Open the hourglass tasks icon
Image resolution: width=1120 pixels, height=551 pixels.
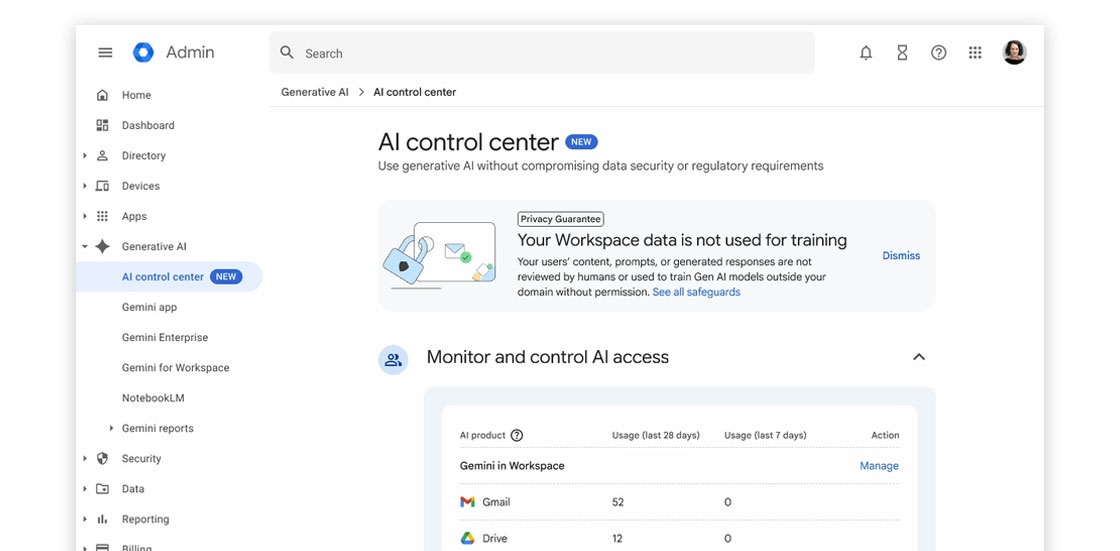[902, 52]
